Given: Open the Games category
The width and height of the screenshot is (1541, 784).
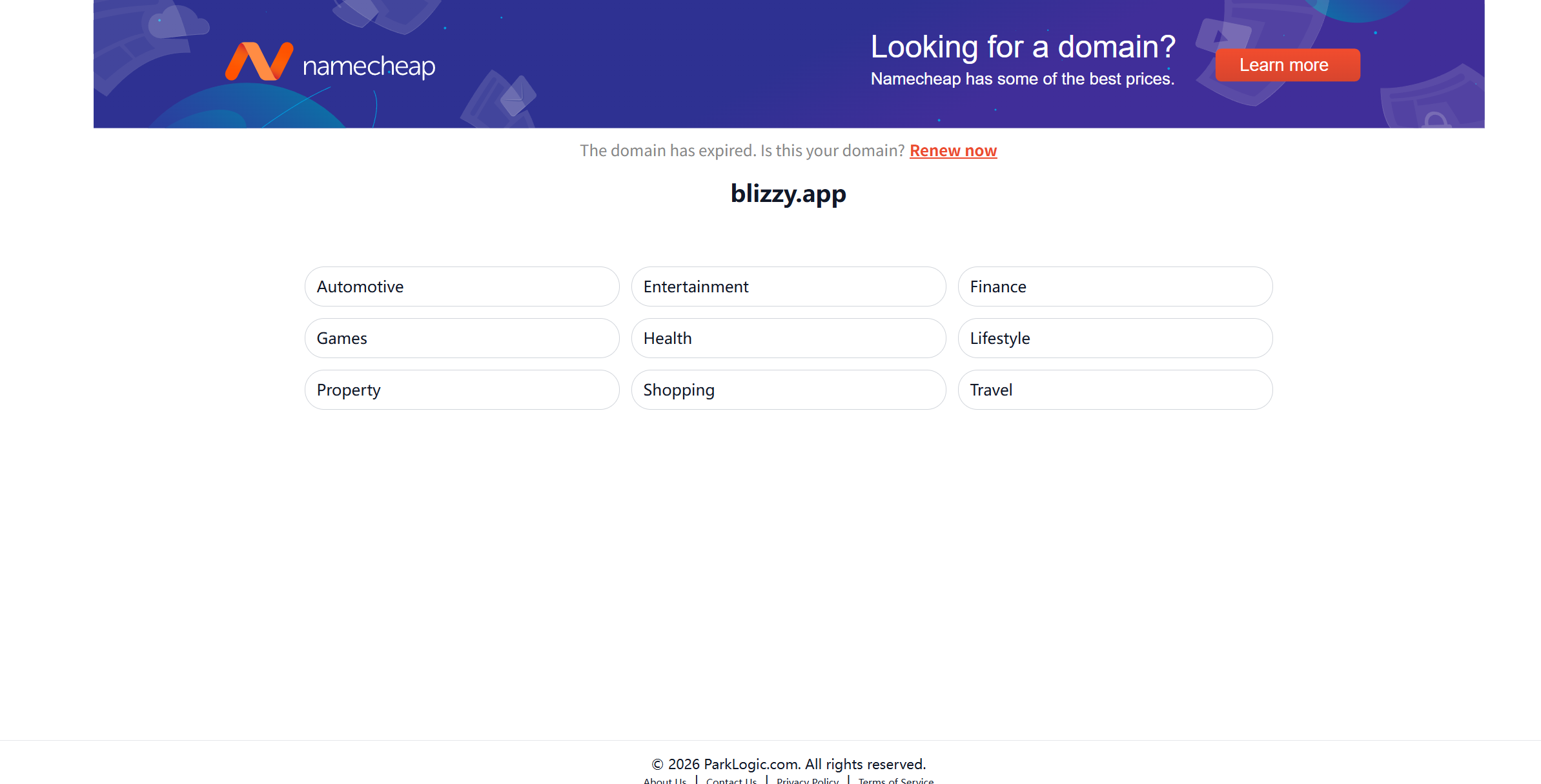Looking at the screenshot, I should click(x=462, y=338).
